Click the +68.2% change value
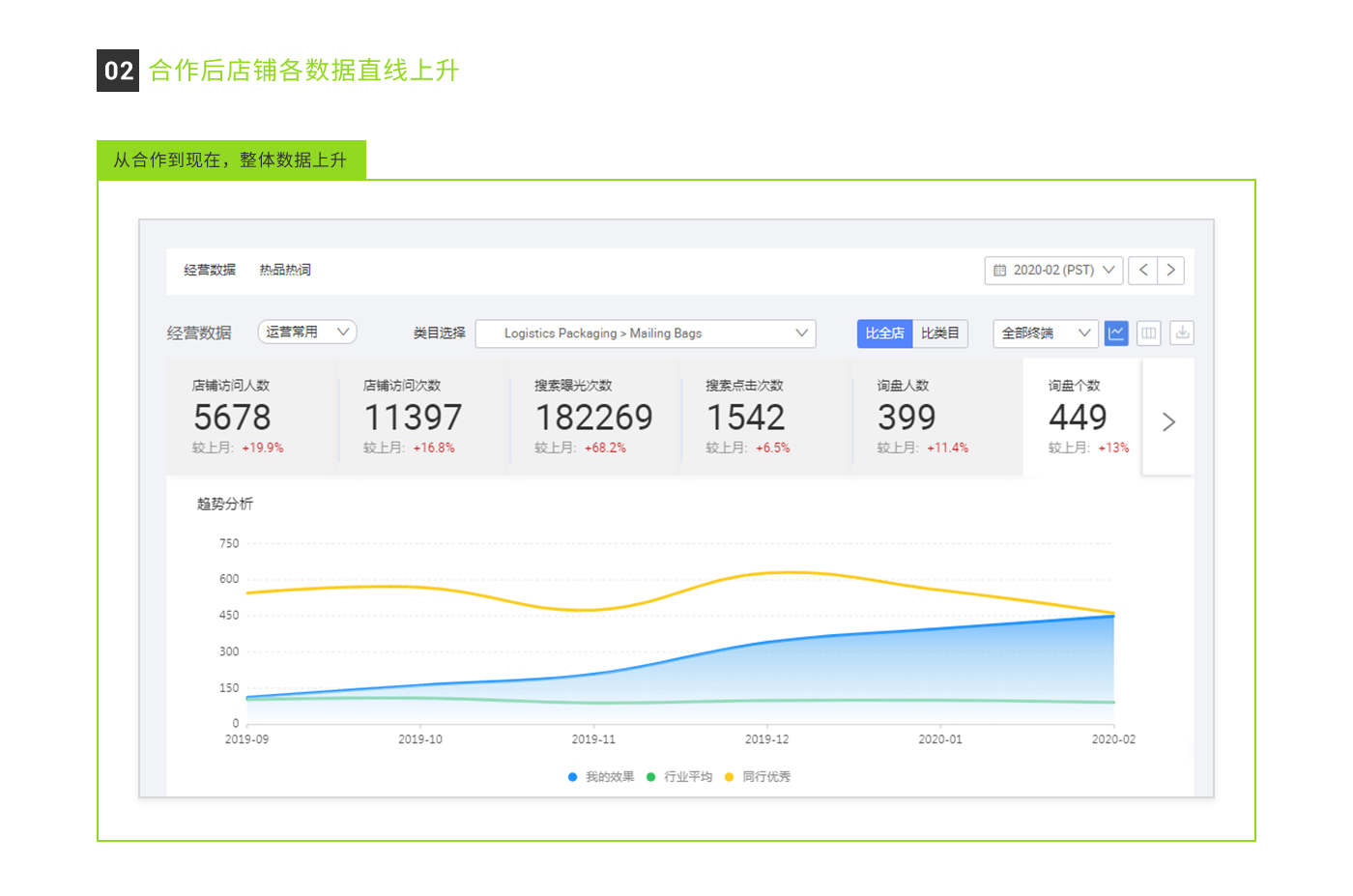 (x=605, y=448)
